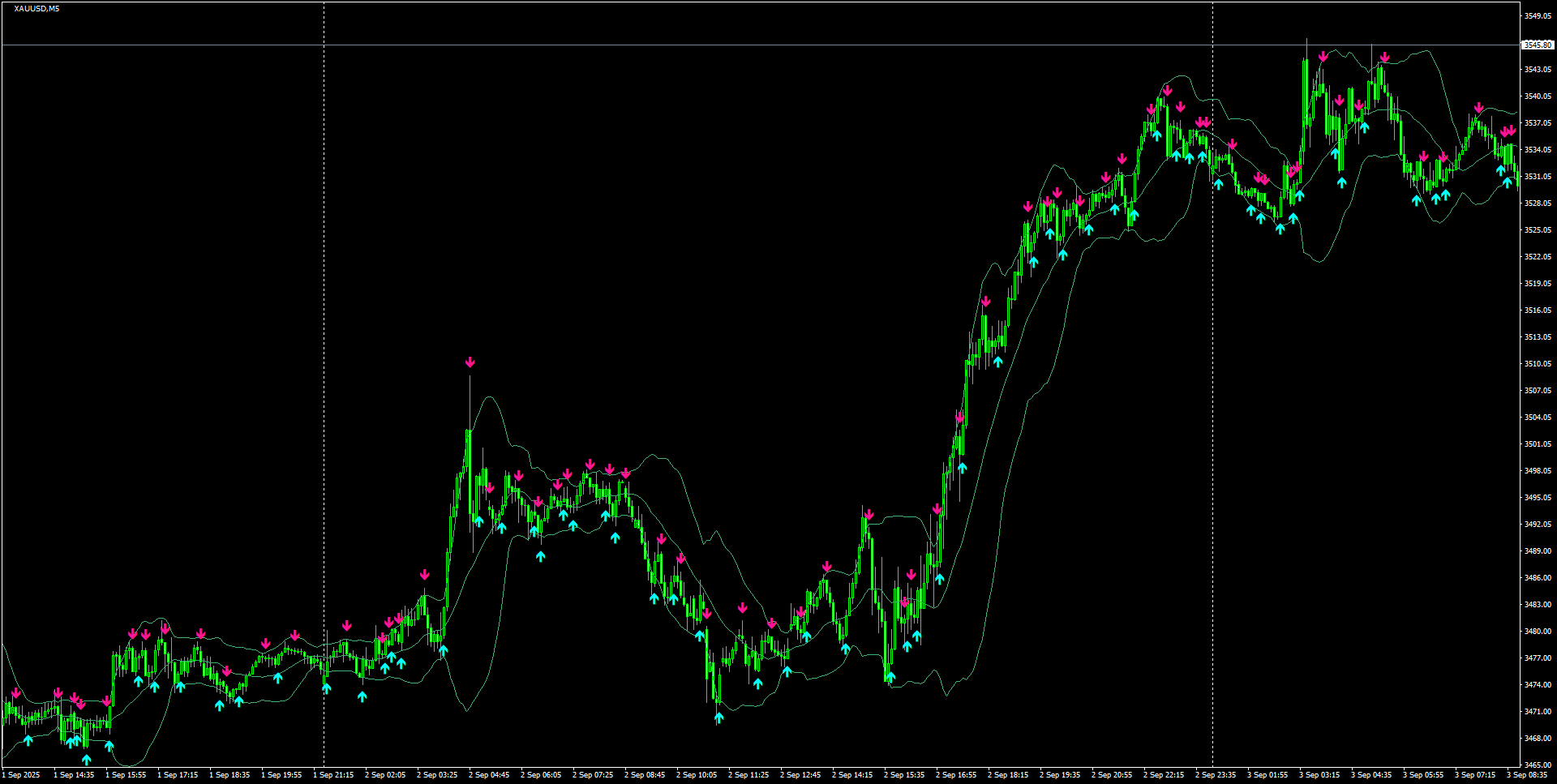
Task: Click the 2 Sep 07:25 time label
Action: (593, 775)
